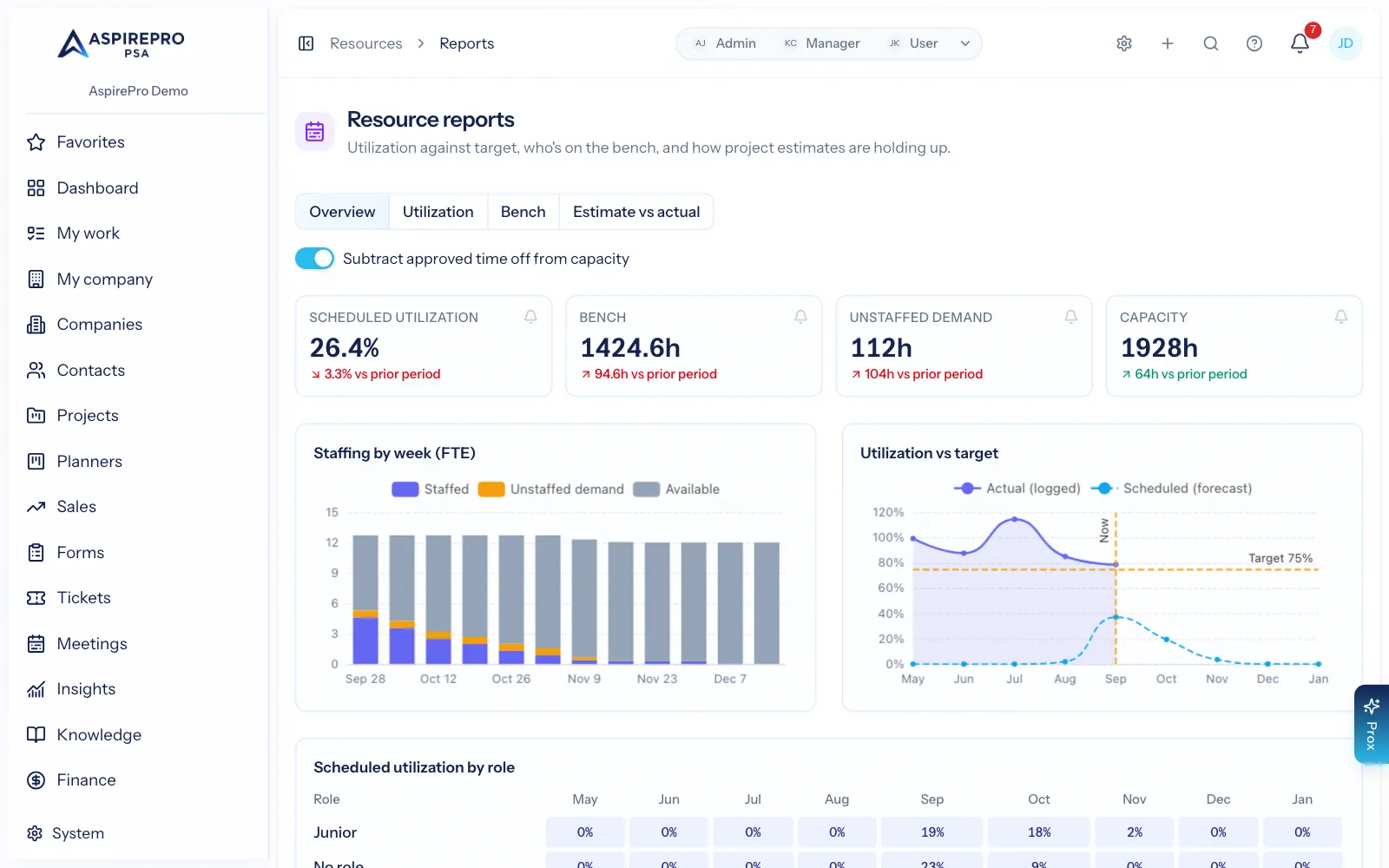The image size is (1389, 868).
Task: Toggle subtract approved time off switch
Action: tap(314, 259)
